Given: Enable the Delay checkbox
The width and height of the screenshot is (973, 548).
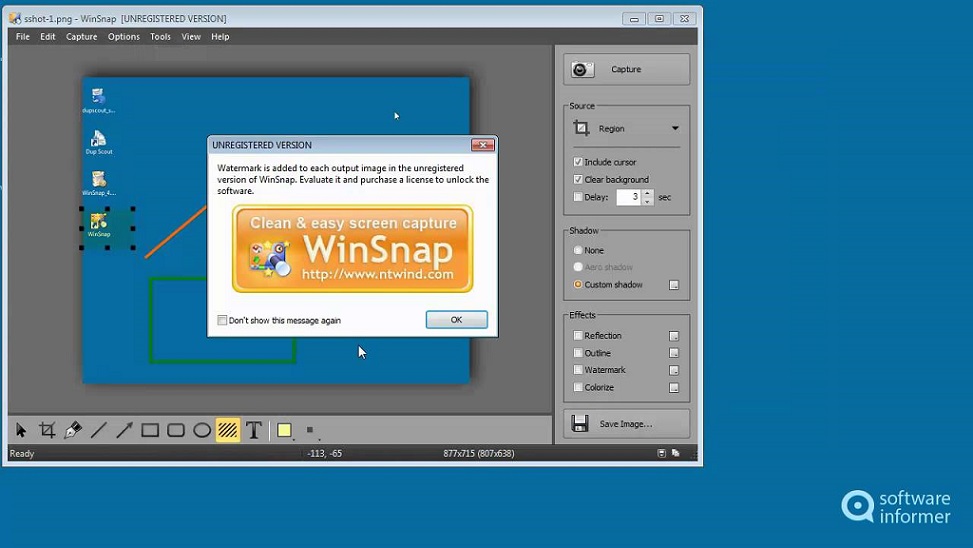Looking at the screenshot, I should pyautogui.click(x=578, y=197).
